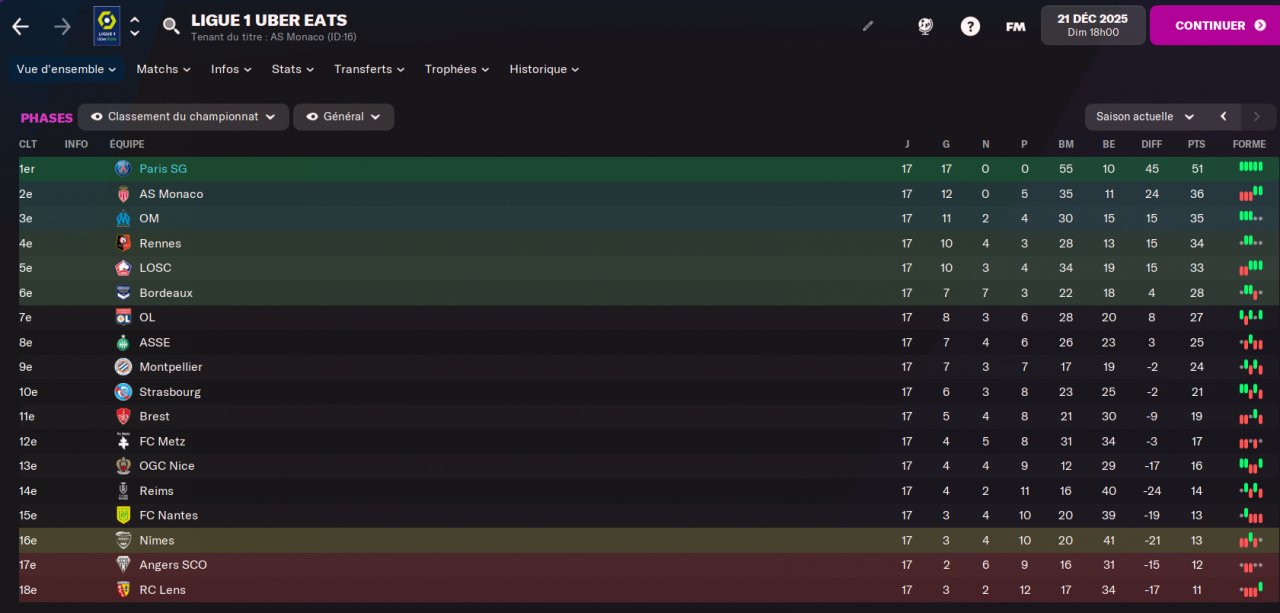Expand the Saison actuelle dropdown
The height and width of the screenshot is (613, 1280).
click(x=1144, y=117)
